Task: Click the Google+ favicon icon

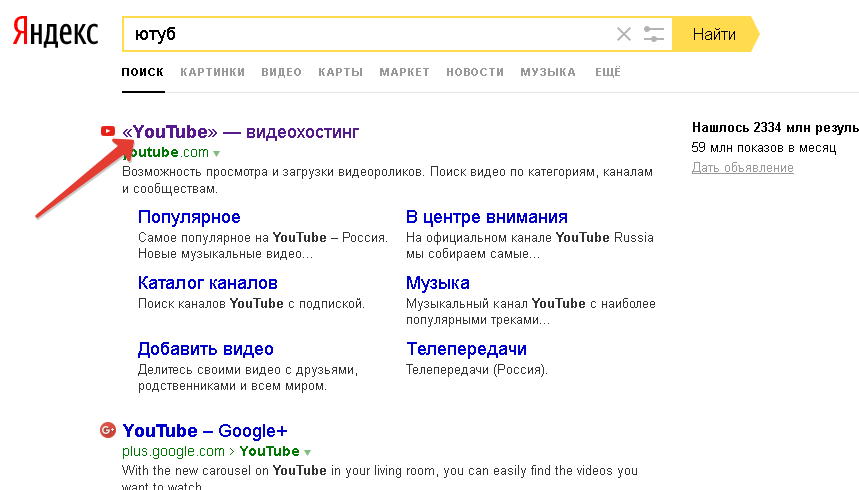Action: [x=108, y=430]
